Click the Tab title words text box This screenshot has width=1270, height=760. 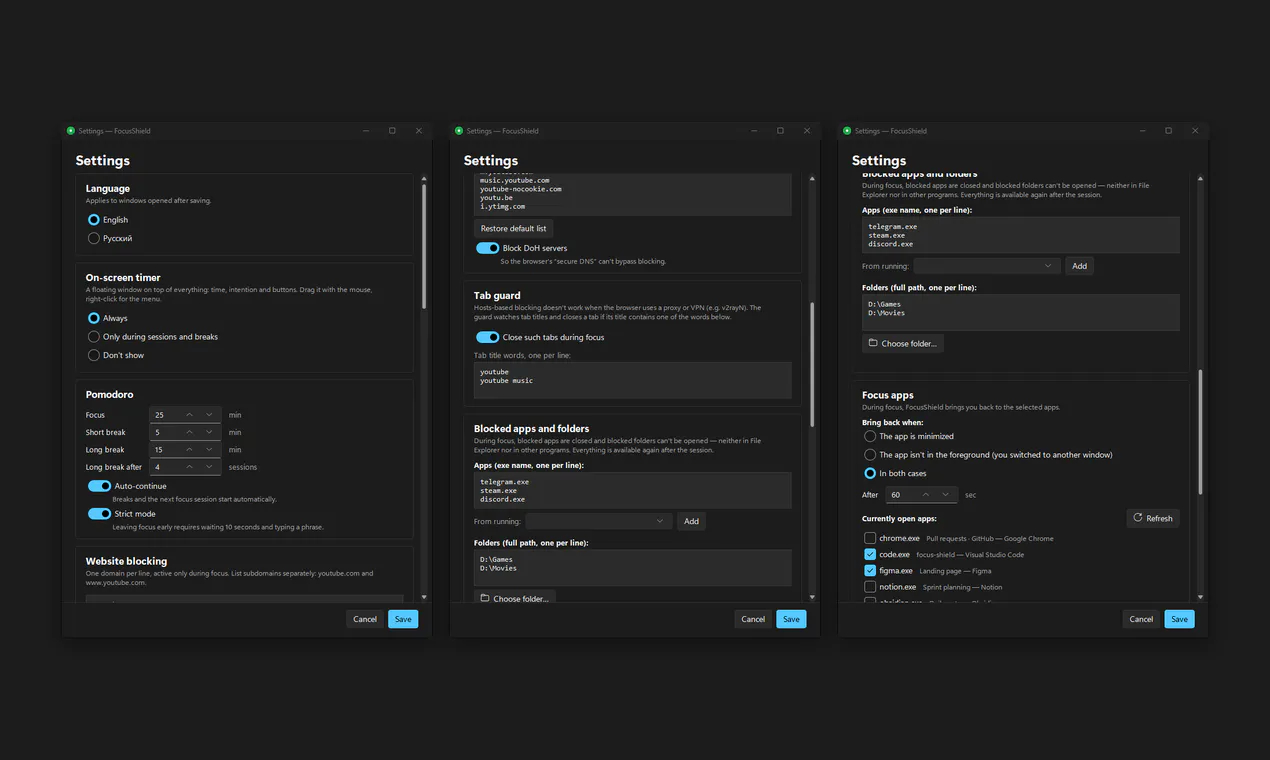point(633,380)
